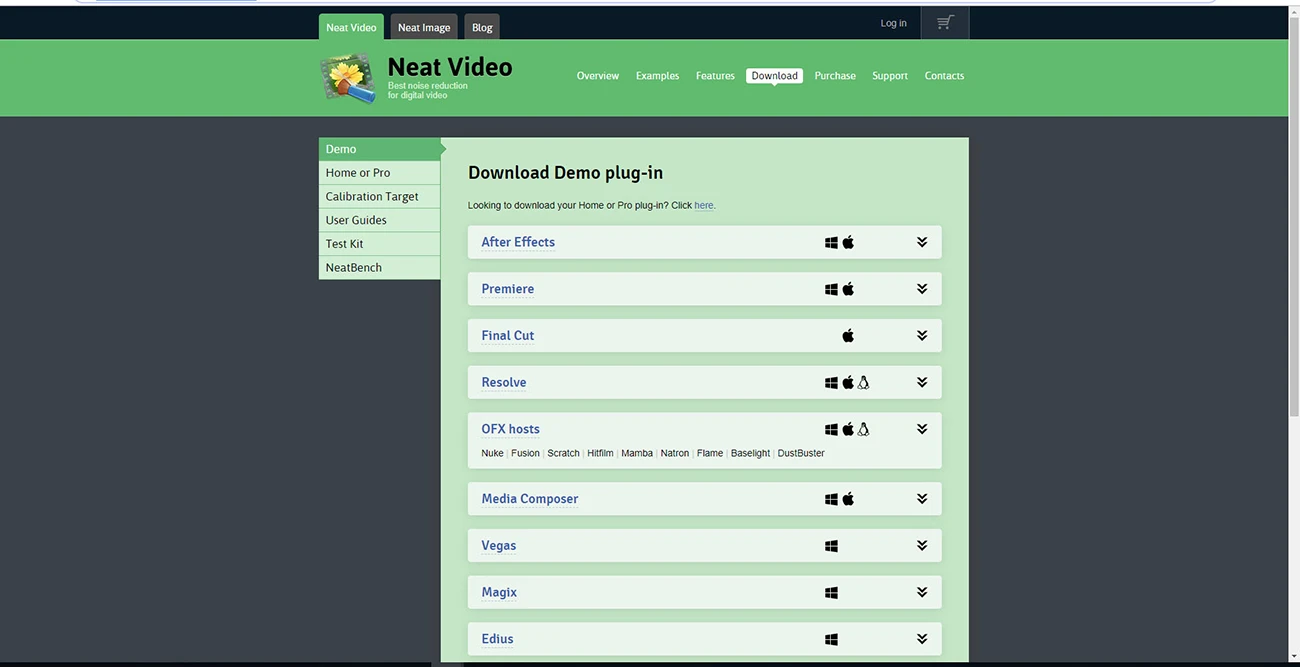Click Windows icon in After Effects row

point(831,242)
